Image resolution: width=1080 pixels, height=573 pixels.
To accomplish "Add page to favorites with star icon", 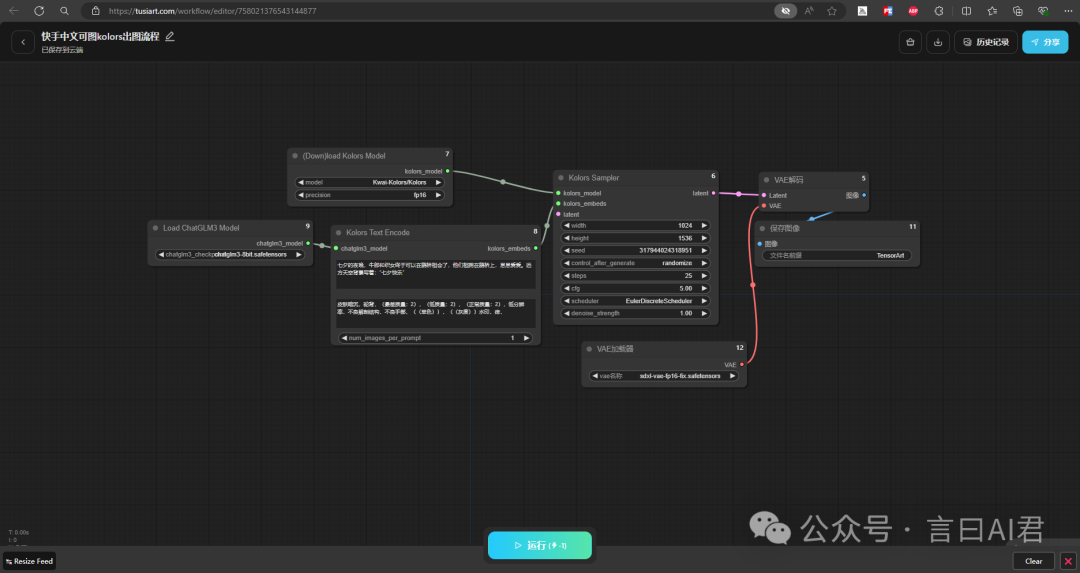I will coord(832,11).
